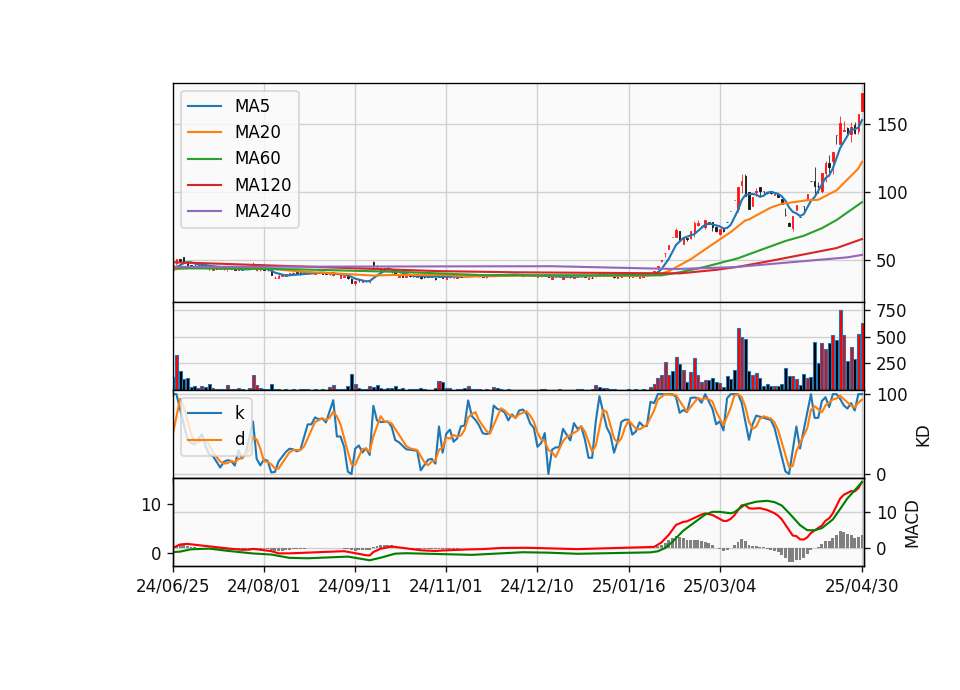
Task: Click the 25/04/30 date axis label
Action: [862, 586]
